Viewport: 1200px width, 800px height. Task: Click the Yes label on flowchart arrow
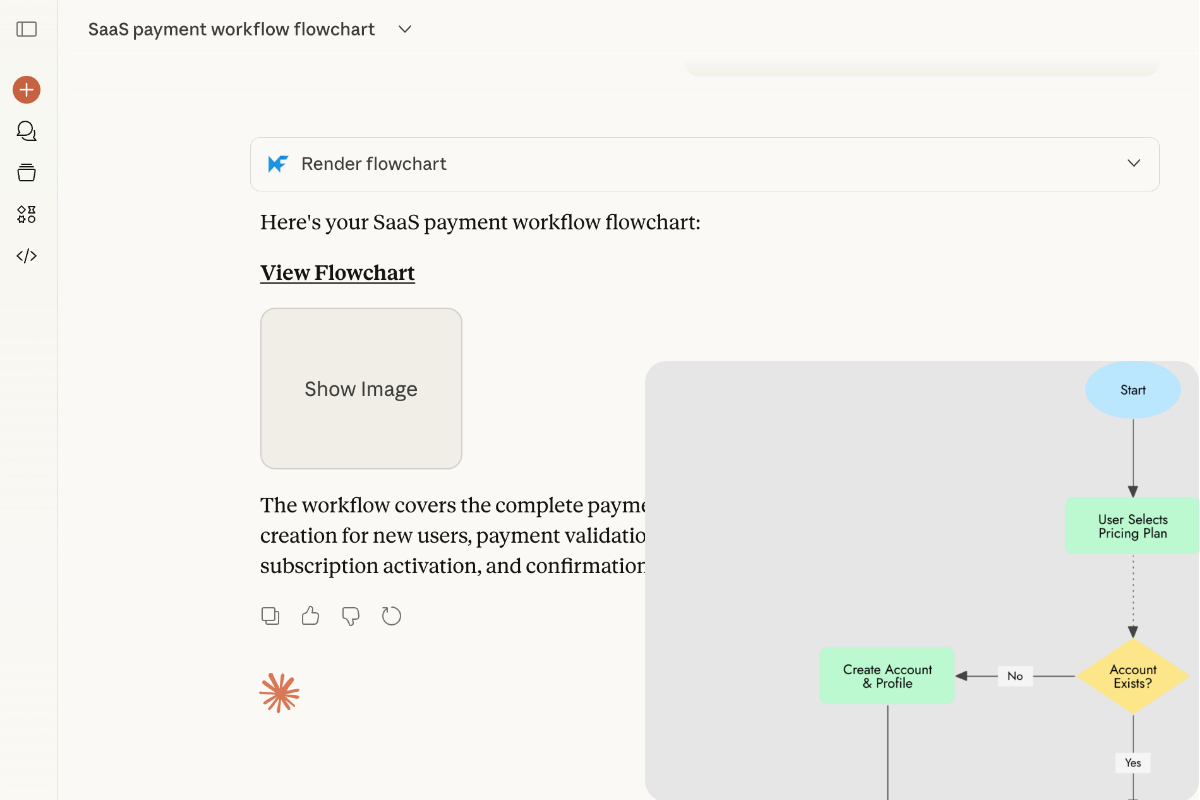(x=1133, y=763)
